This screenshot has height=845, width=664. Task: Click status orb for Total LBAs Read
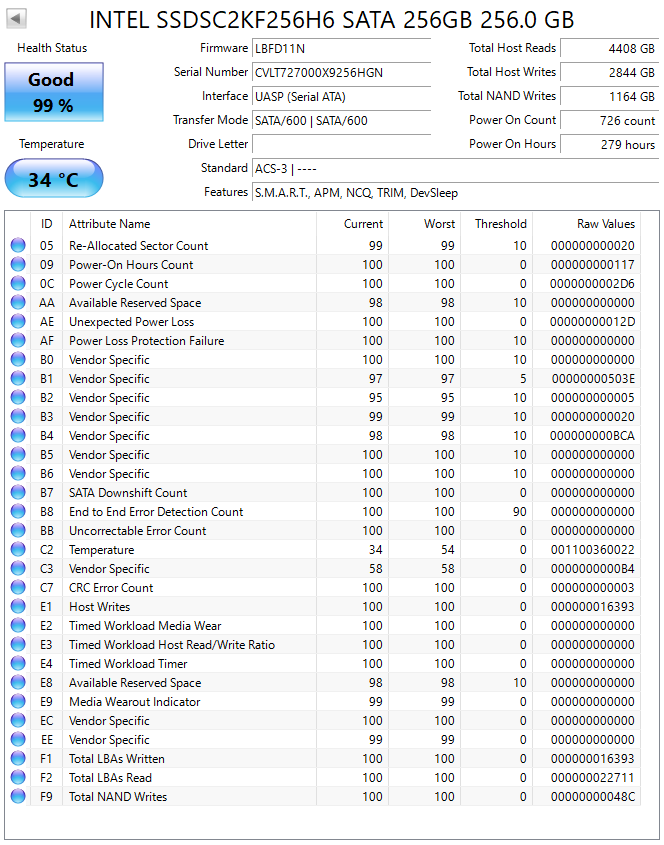coord(18,778)
